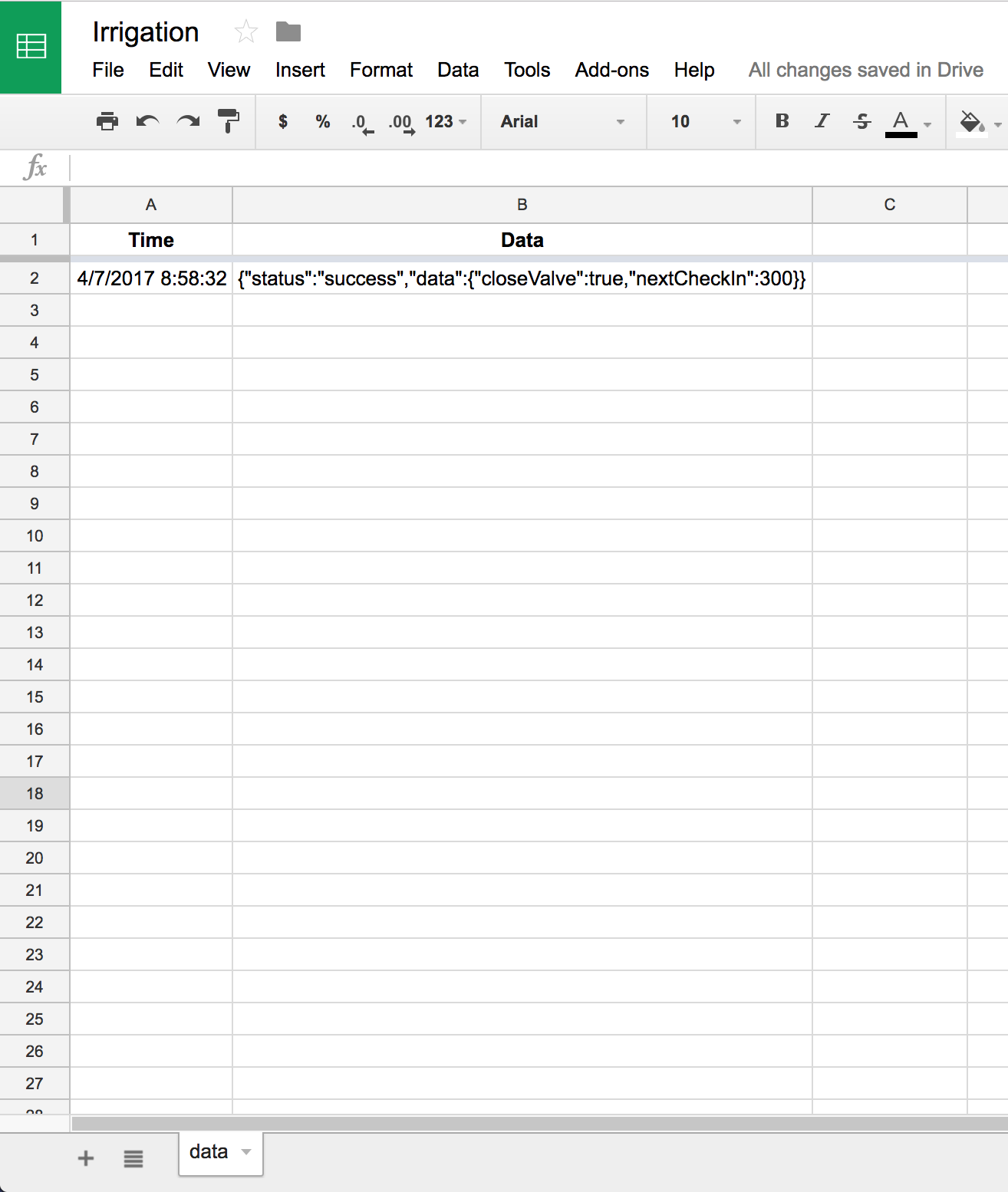Open the Data menu
This screenshot has height=1192, width=1008.
coord(458,70)
